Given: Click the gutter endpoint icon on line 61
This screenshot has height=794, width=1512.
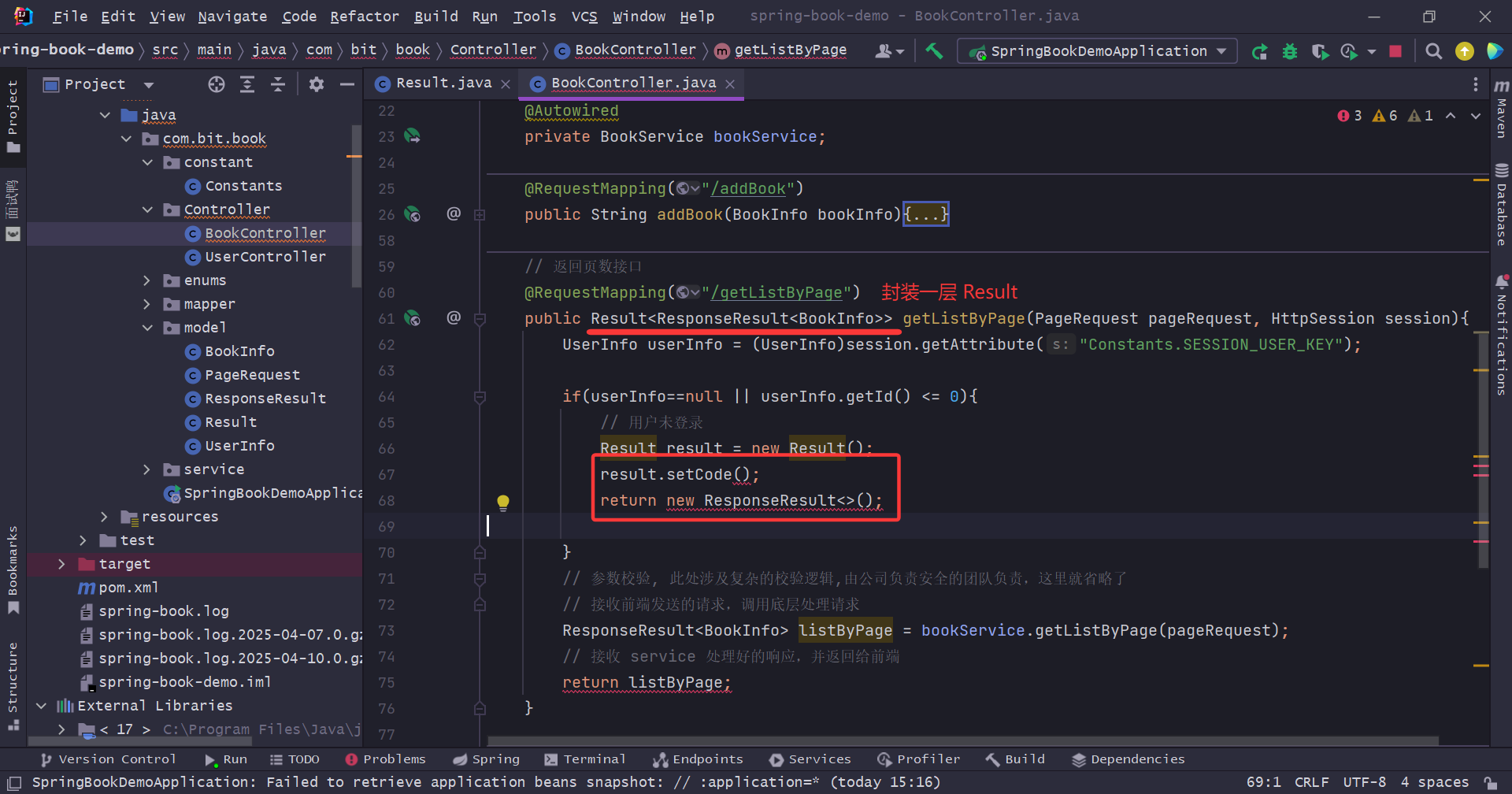Looking at the screenshot, I should click(412, 318).
